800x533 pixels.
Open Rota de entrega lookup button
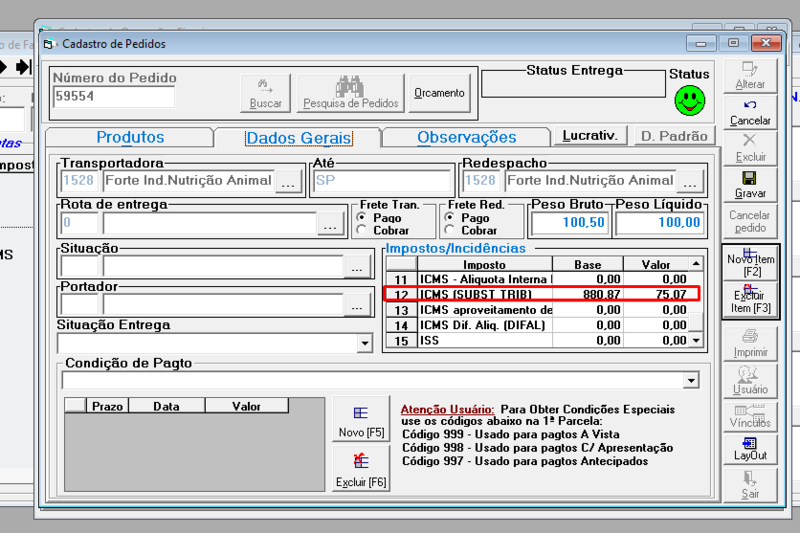coord(330,223)
